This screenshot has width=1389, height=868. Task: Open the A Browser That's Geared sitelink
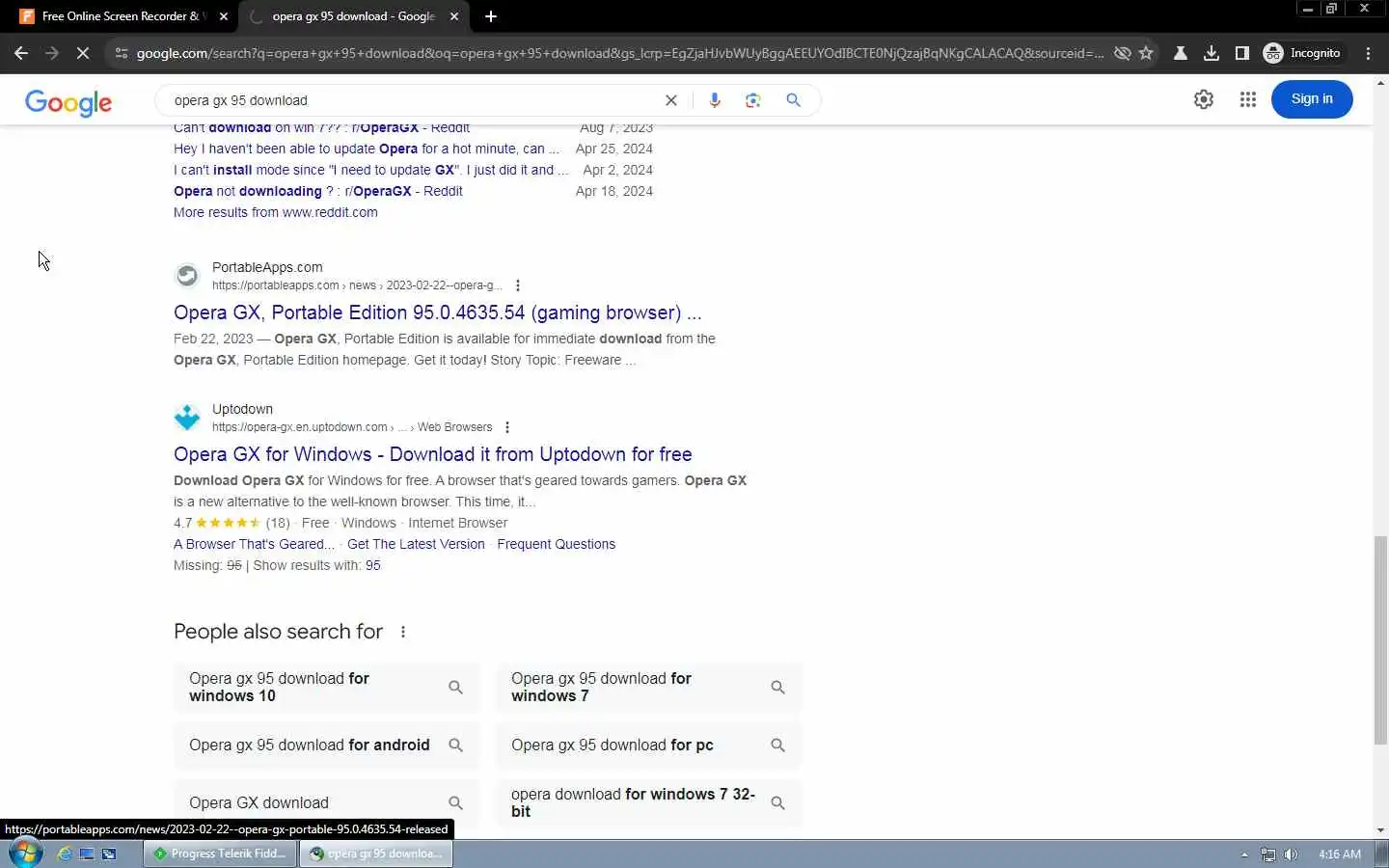[x=255, y=544]
